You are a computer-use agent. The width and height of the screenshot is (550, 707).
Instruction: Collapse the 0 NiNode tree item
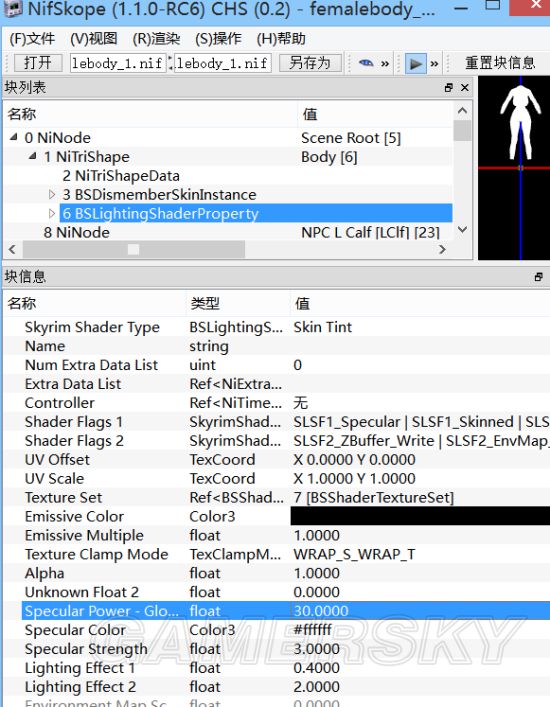(14, 137)
